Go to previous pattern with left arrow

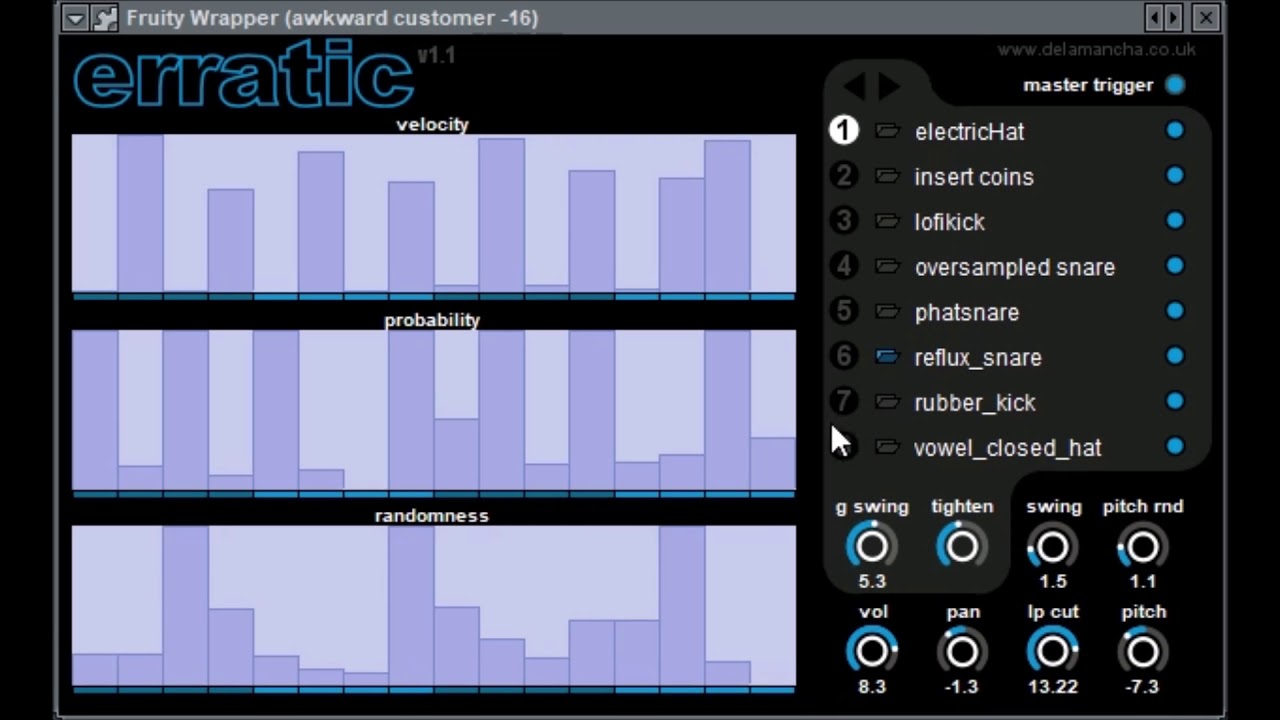(854, 86)
